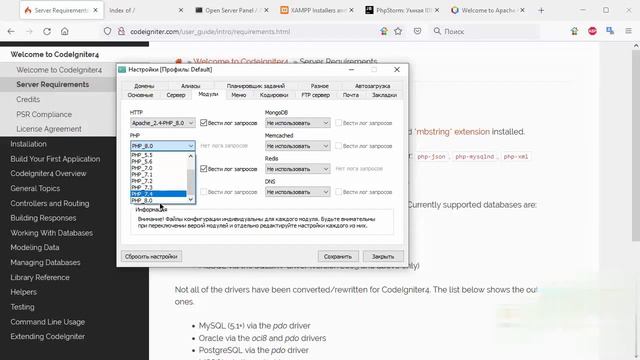640x360 pixels.
Task: Select PHP_7.3 from the list
Action: (x=158, y=187)
